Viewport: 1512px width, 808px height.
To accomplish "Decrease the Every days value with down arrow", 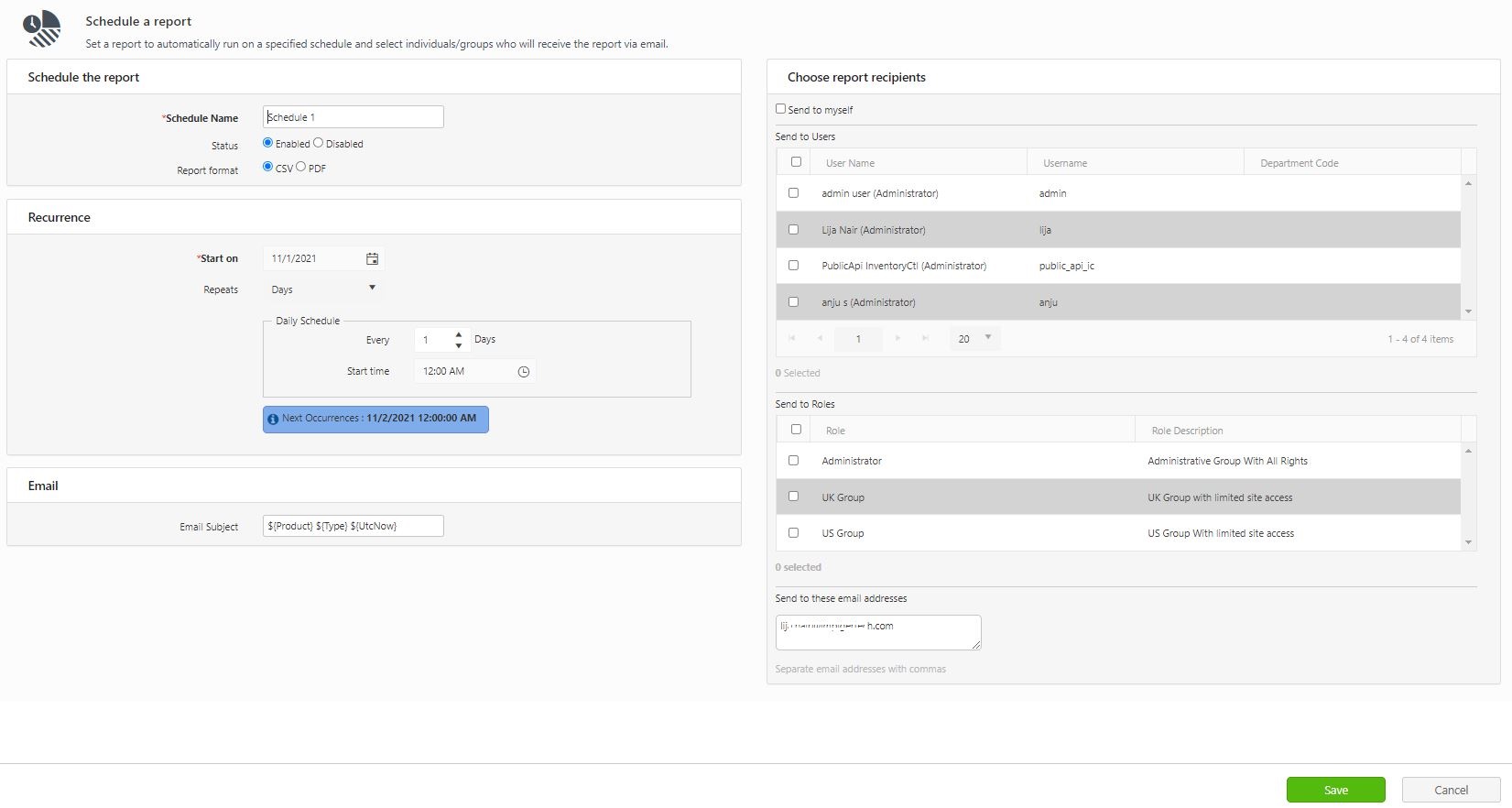I will pyautogui.click(x=459, y=346).
